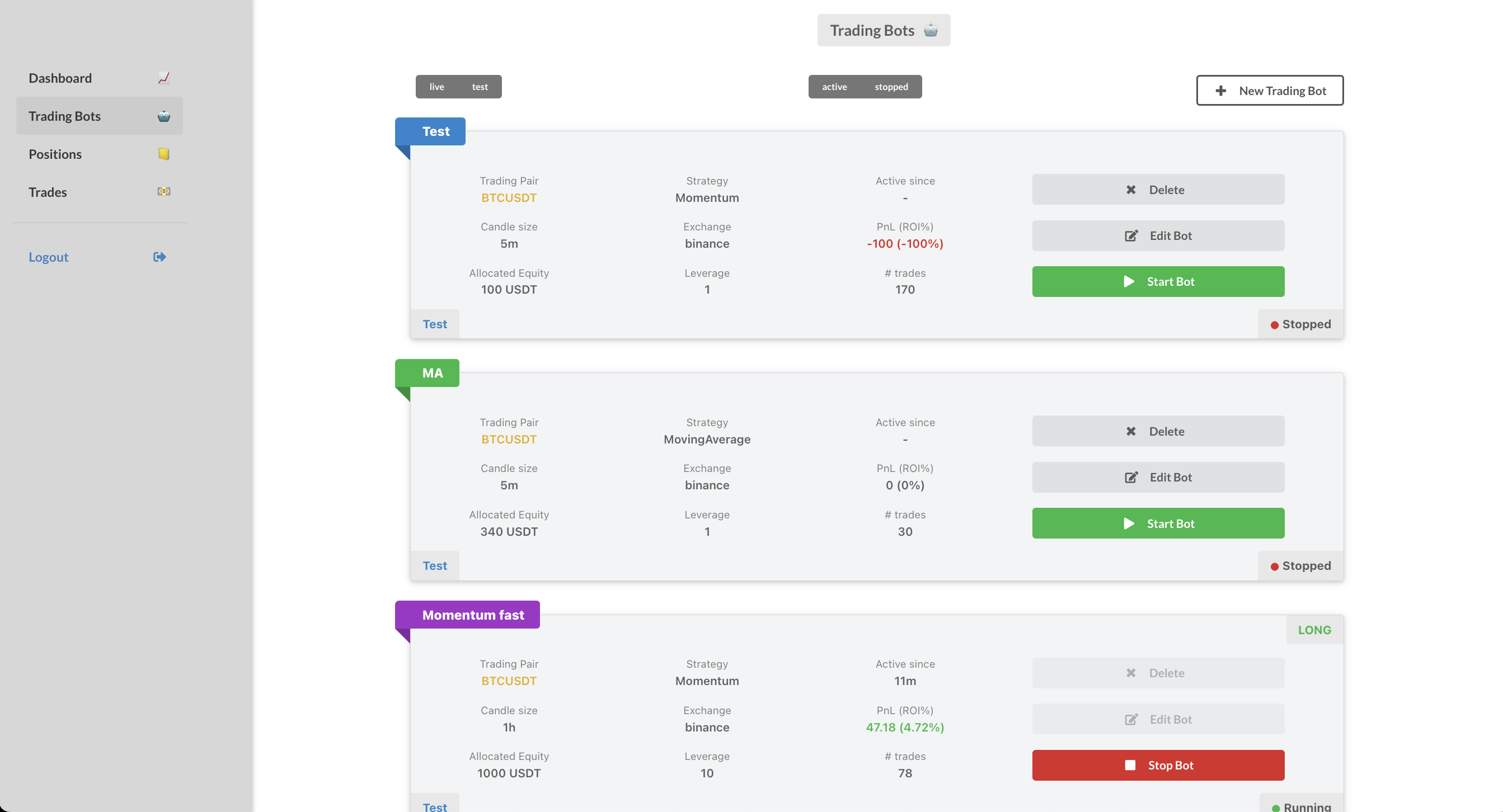Start the Test bot
This screenshot has width=1503, height=812.
tap(1158, 281)
